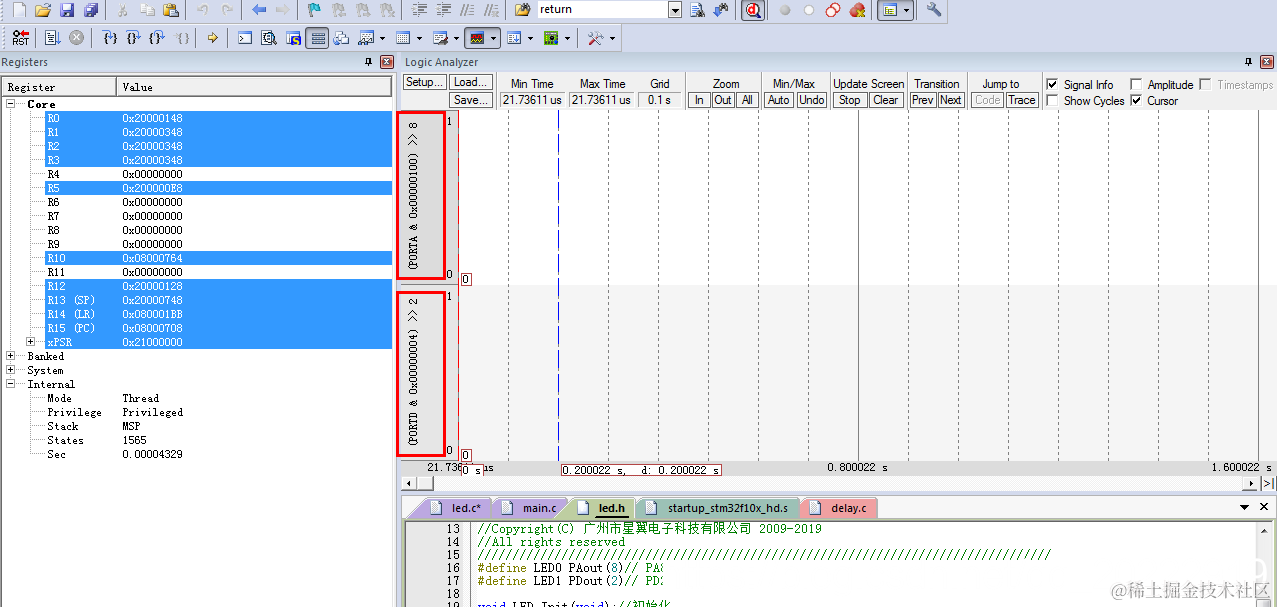
Task: Click the Setup... button
Action: click(x=425, y=83)
